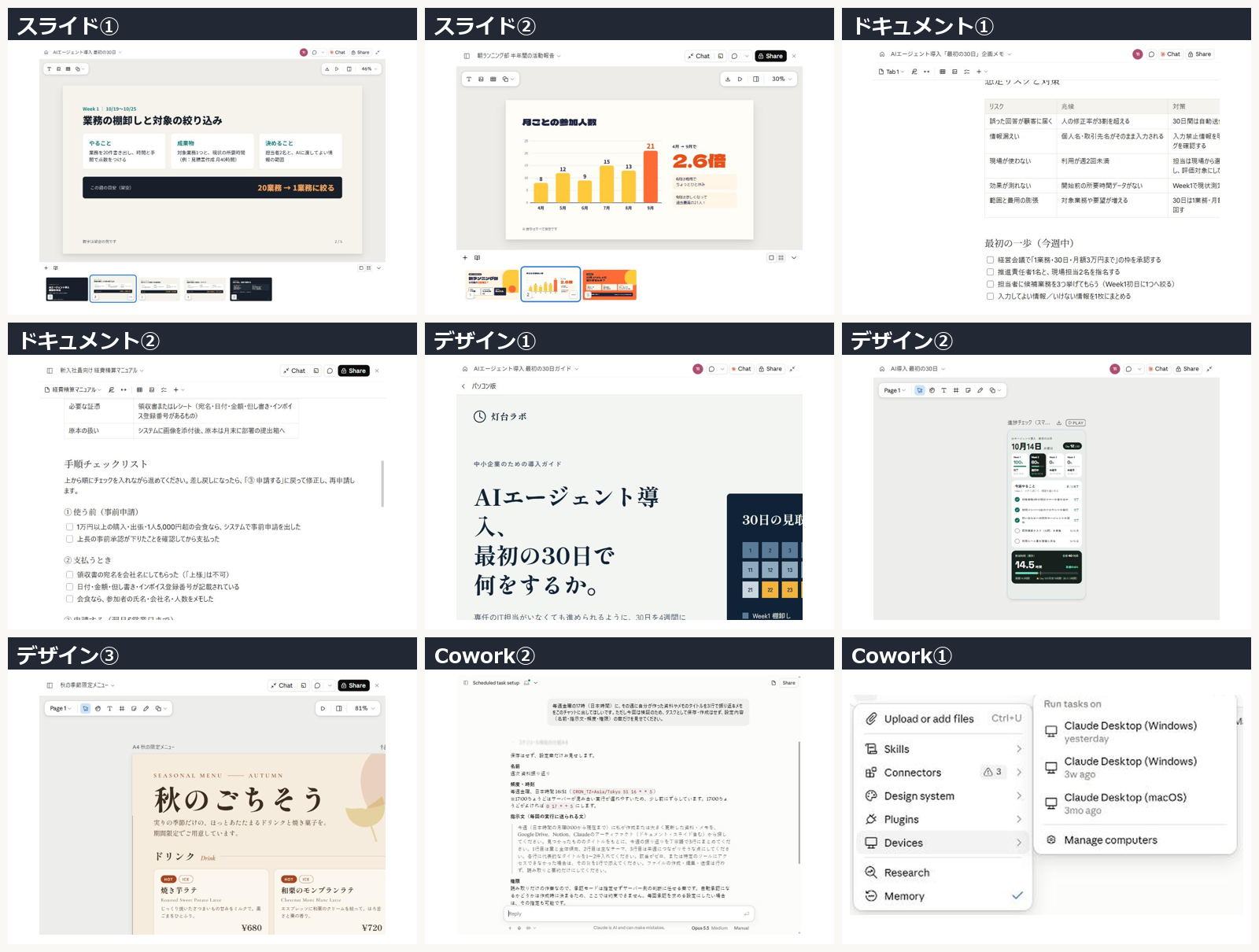Toggle the checked Memory item in Cowork① menu
Image resolution: width=1259 pixels, height=952 pixels.
pos(943,896)
